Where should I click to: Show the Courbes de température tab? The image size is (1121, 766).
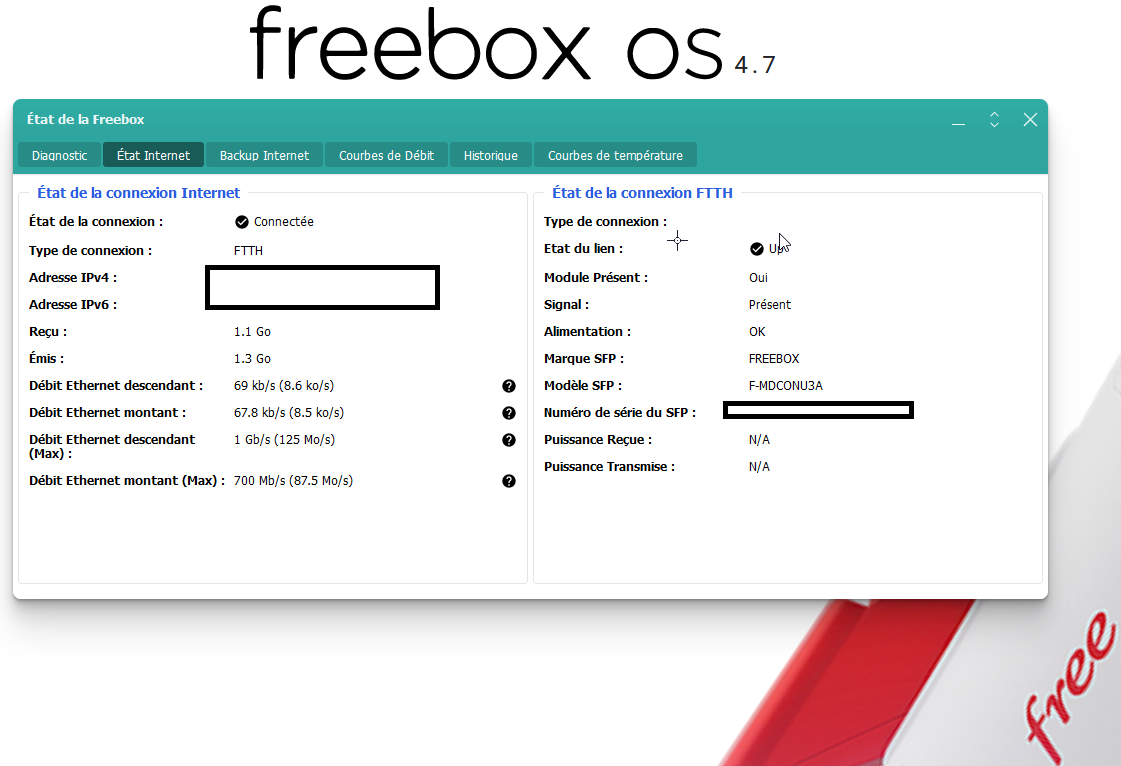(x=615, y=155)
